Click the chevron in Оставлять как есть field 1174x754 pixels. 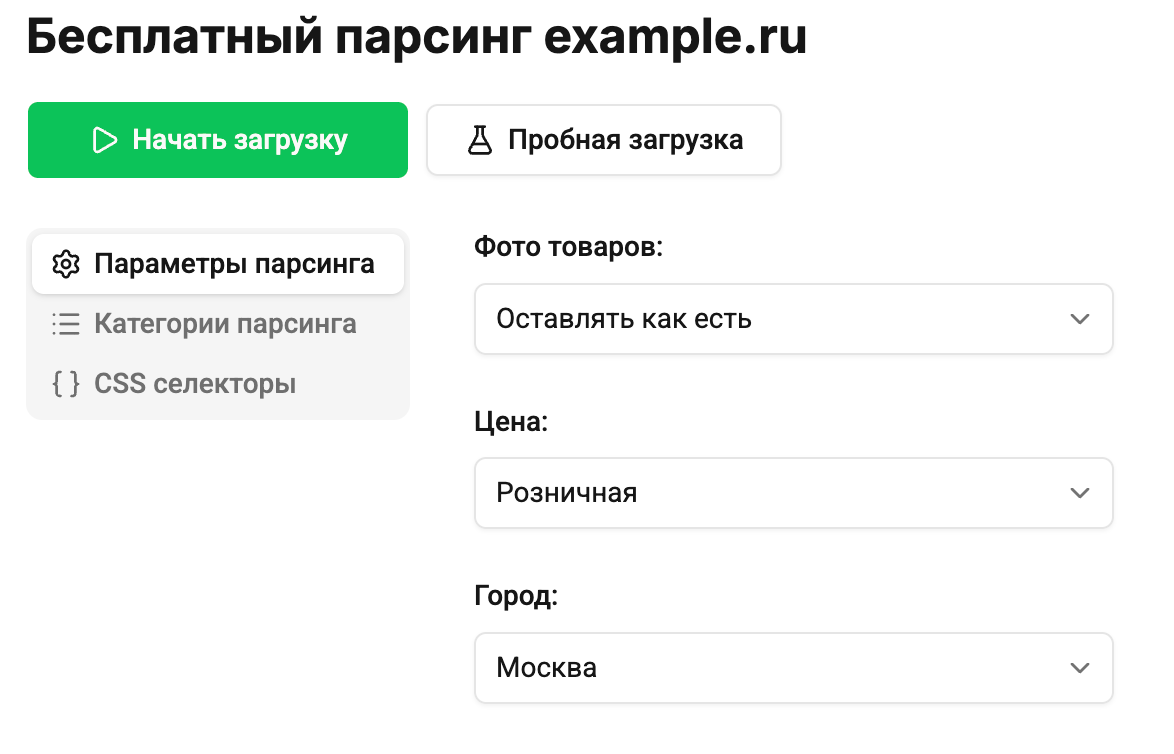click(1080, 319)
